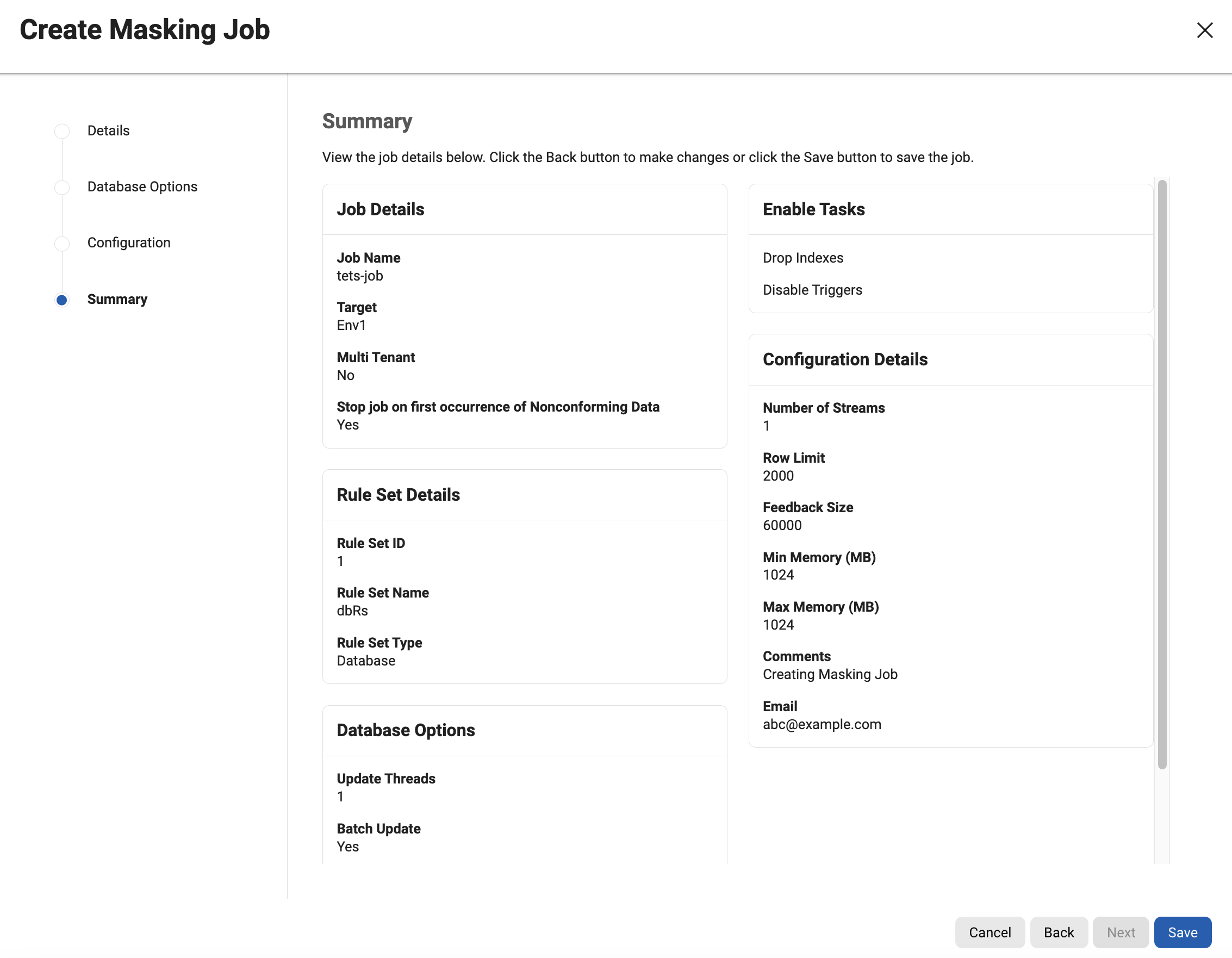Click the Enable Tasks card header

coord(813,209)
